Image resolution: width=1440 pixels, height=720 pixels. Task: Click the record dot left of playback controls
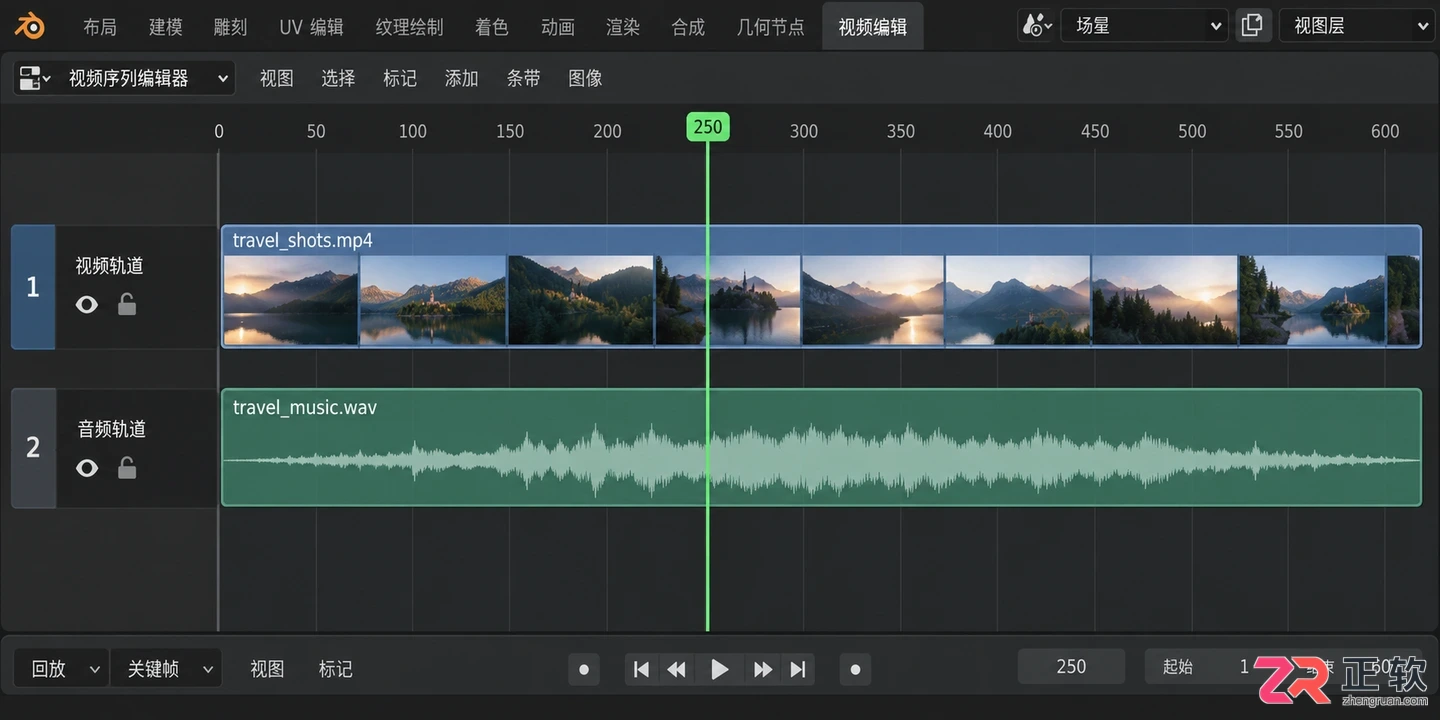(584, 669)
